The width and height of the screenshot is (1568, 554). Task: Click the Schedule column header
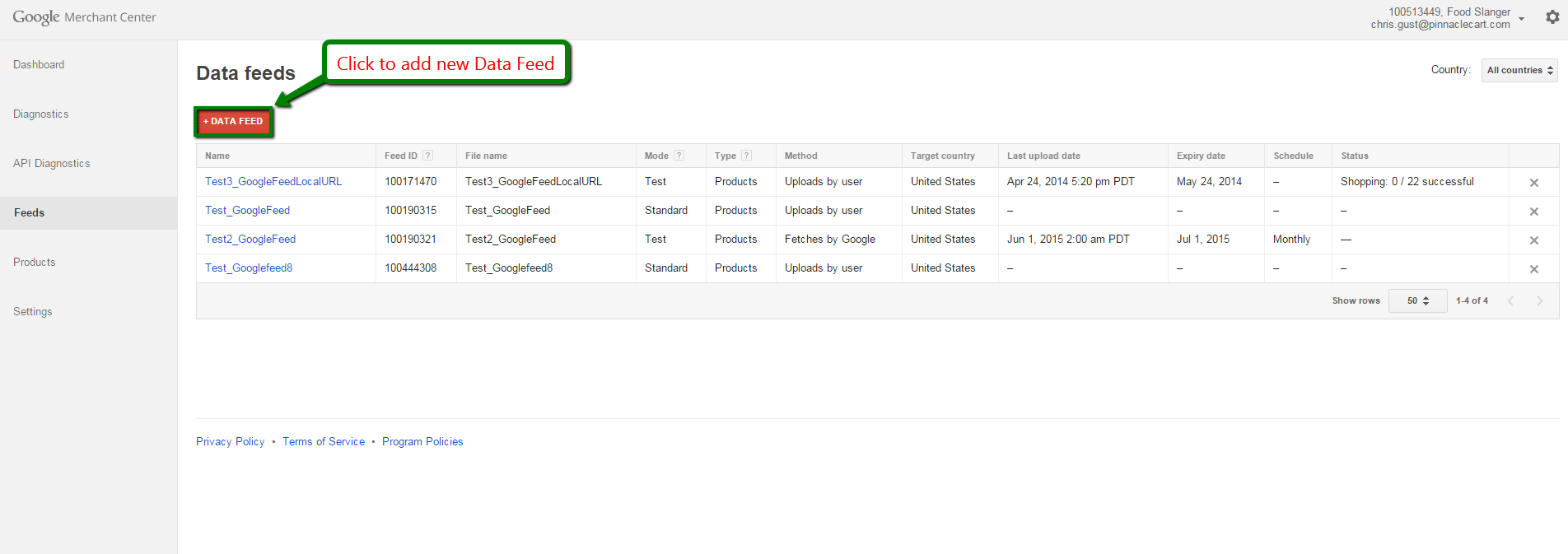point(1293,156)
